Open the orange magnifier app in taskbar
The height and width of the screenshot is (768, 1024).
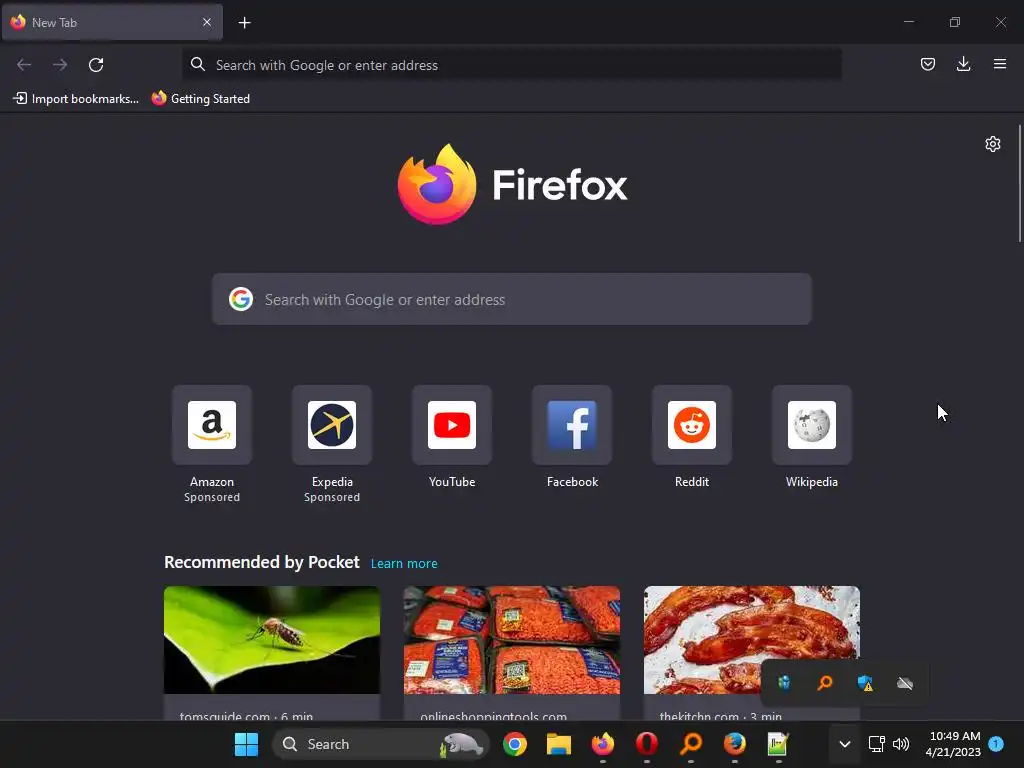point(691,744)
